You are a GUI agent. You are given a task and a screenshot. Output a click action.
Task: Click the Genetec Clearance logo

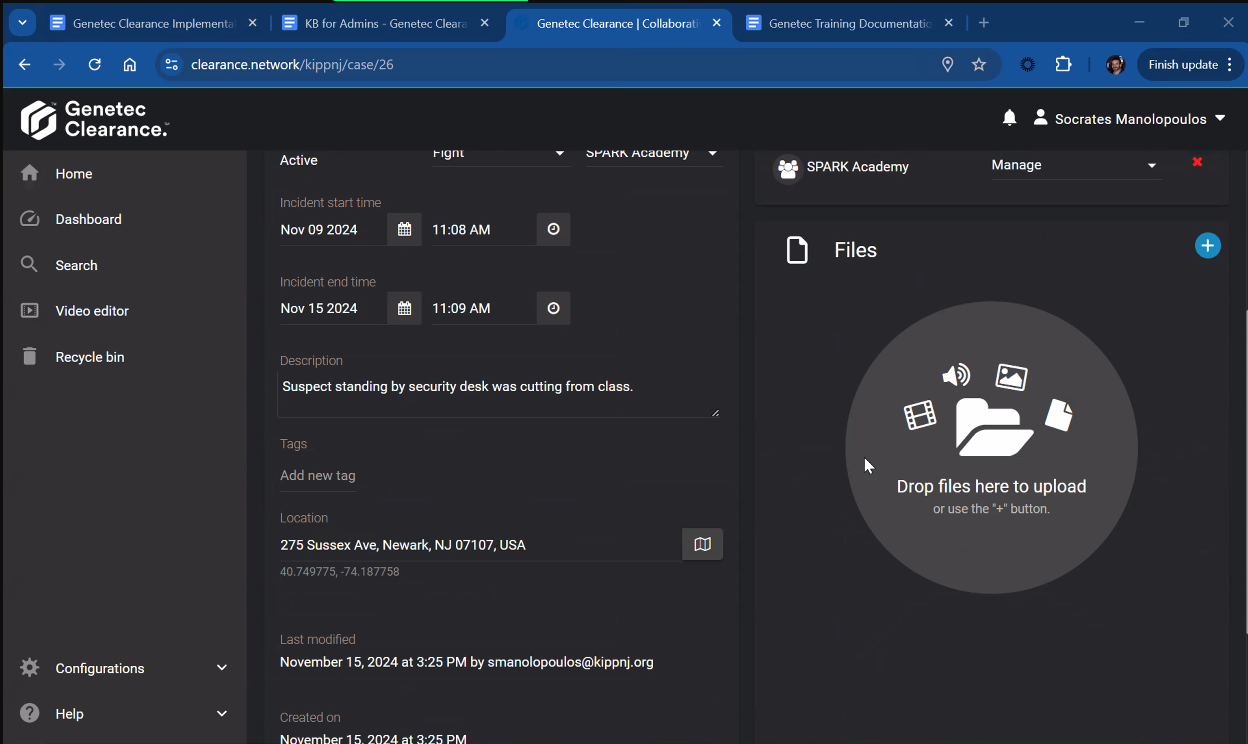(x=95, y=119)
